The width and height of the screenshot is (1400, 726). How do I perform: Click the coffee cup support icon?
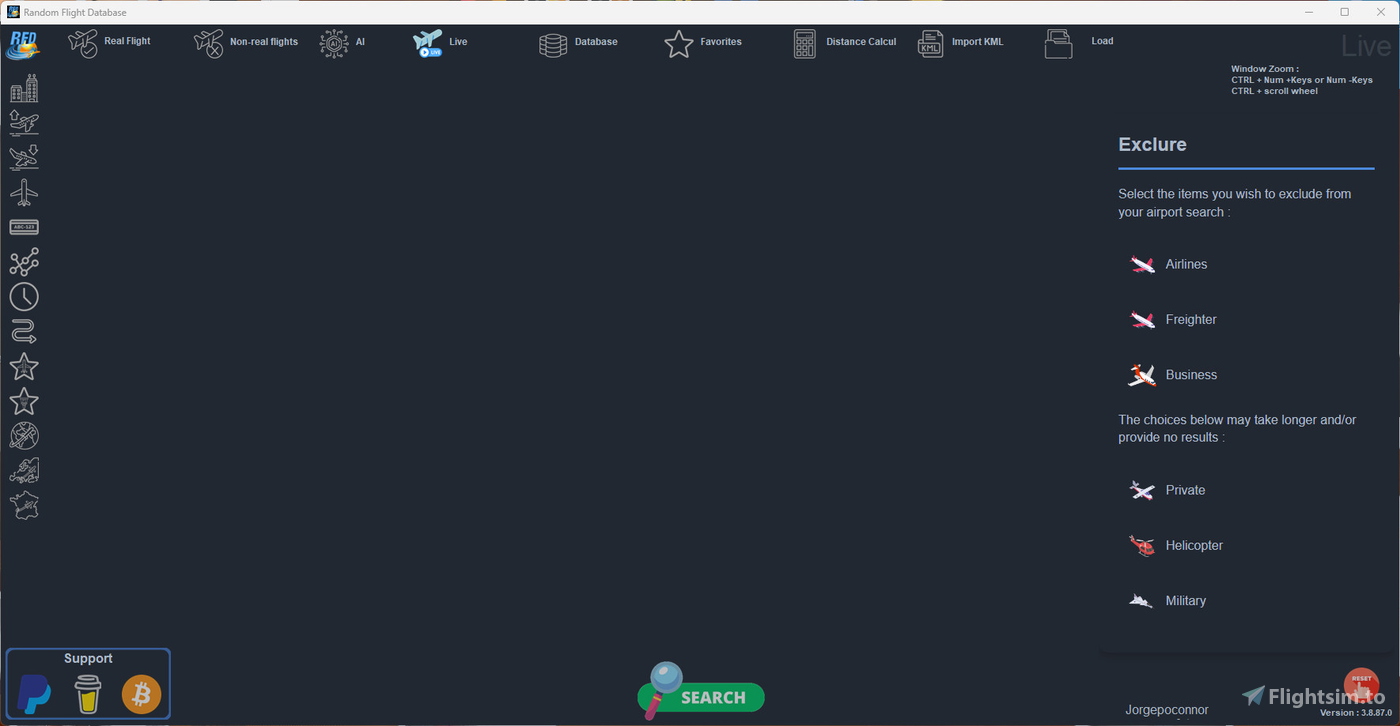(x=88, y=693)
